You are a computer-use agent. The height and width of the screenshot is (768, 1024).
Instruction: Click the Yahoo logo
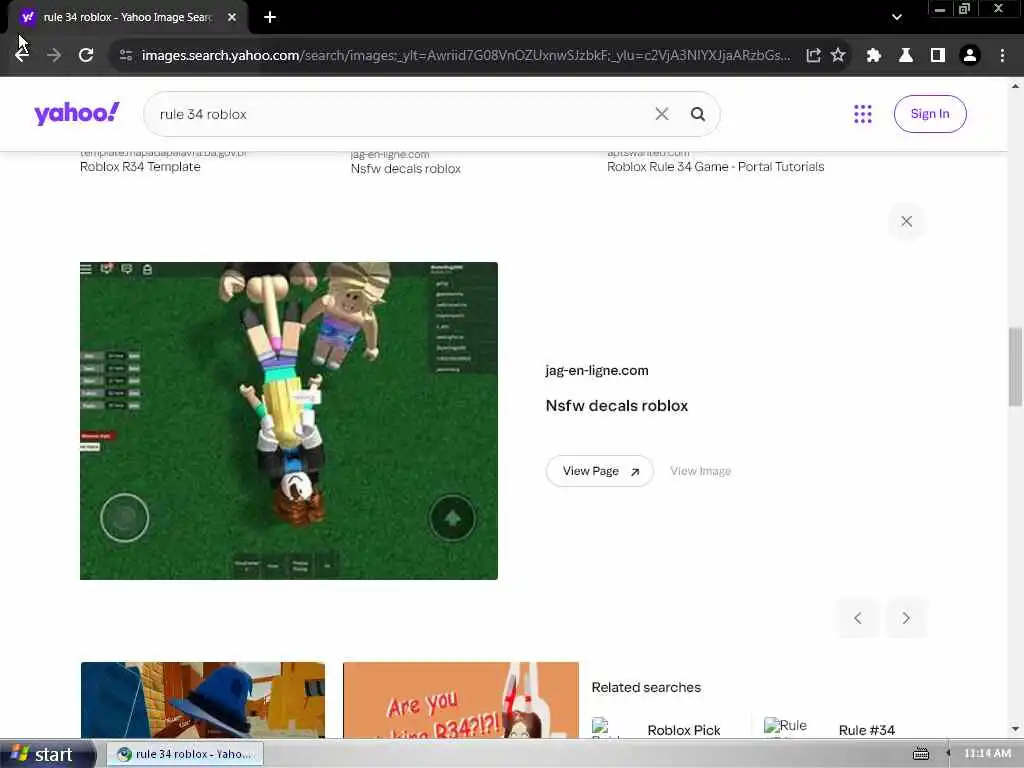click(77, 114)
